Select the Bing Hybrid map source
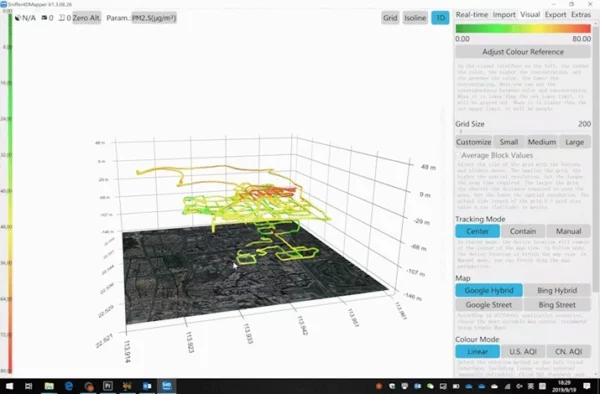Image resolution: width=600 pixels, height=394 pixels. click(x=557, y=290)
